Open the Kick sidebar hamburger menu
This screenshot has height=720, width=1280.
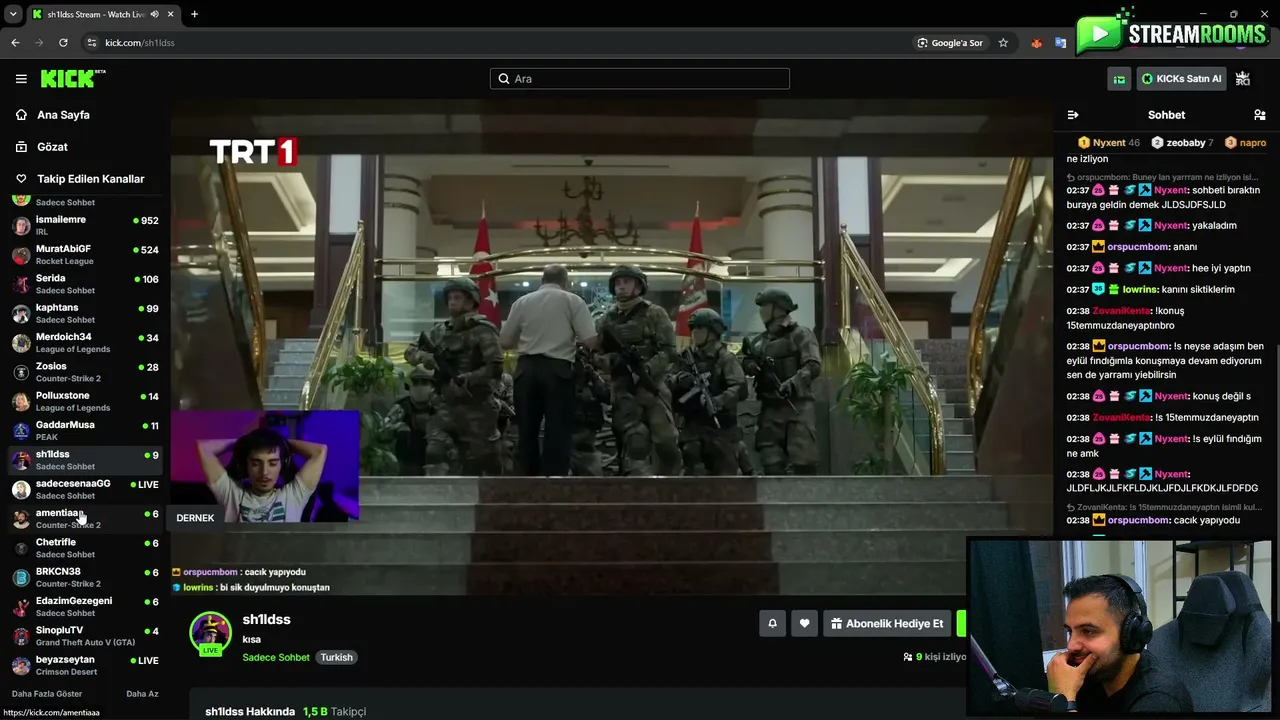tap(21, 79)
